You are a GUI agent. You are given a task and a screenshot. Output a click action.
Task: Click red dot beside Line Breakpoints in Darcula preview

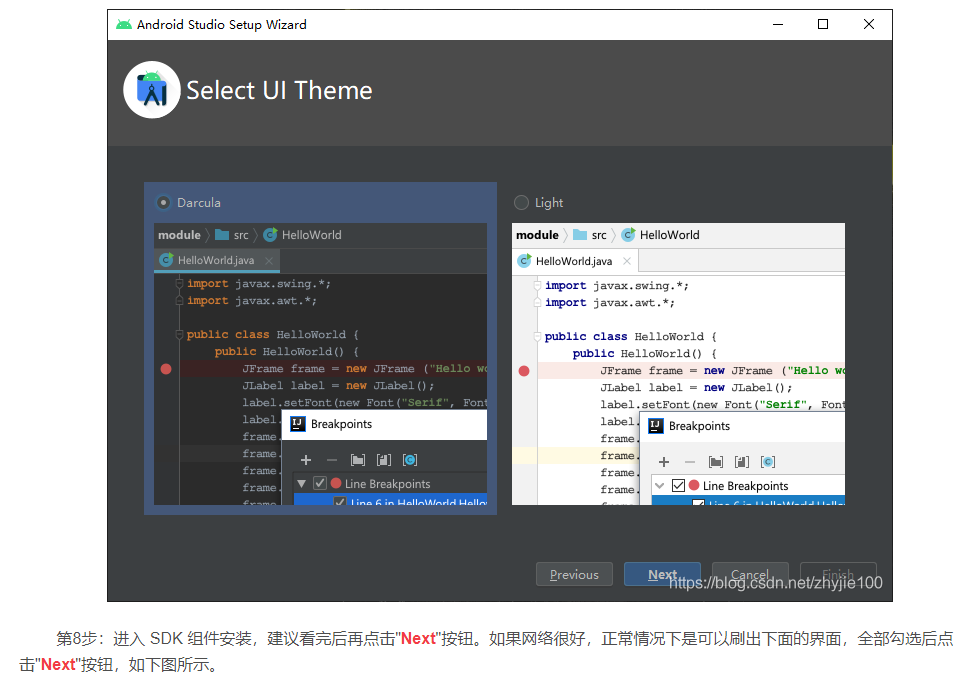point(336,484)
